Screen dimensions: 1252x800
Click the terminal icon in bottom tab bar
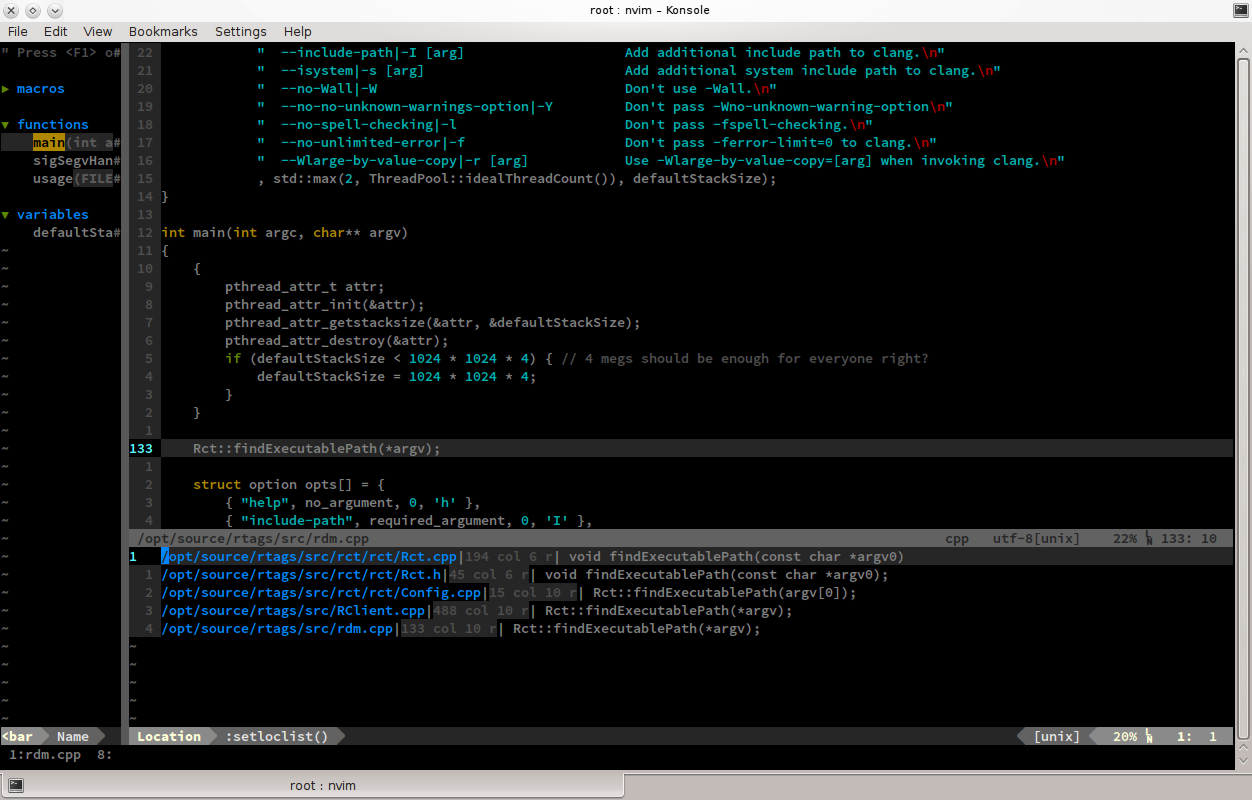coord(15,785)
